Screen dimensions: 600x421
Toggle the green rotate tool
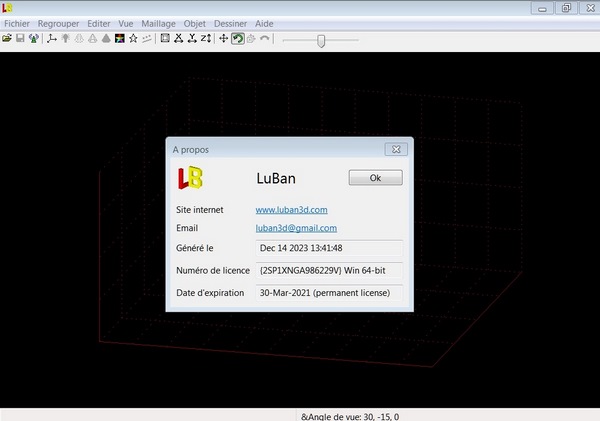(238, 38)
